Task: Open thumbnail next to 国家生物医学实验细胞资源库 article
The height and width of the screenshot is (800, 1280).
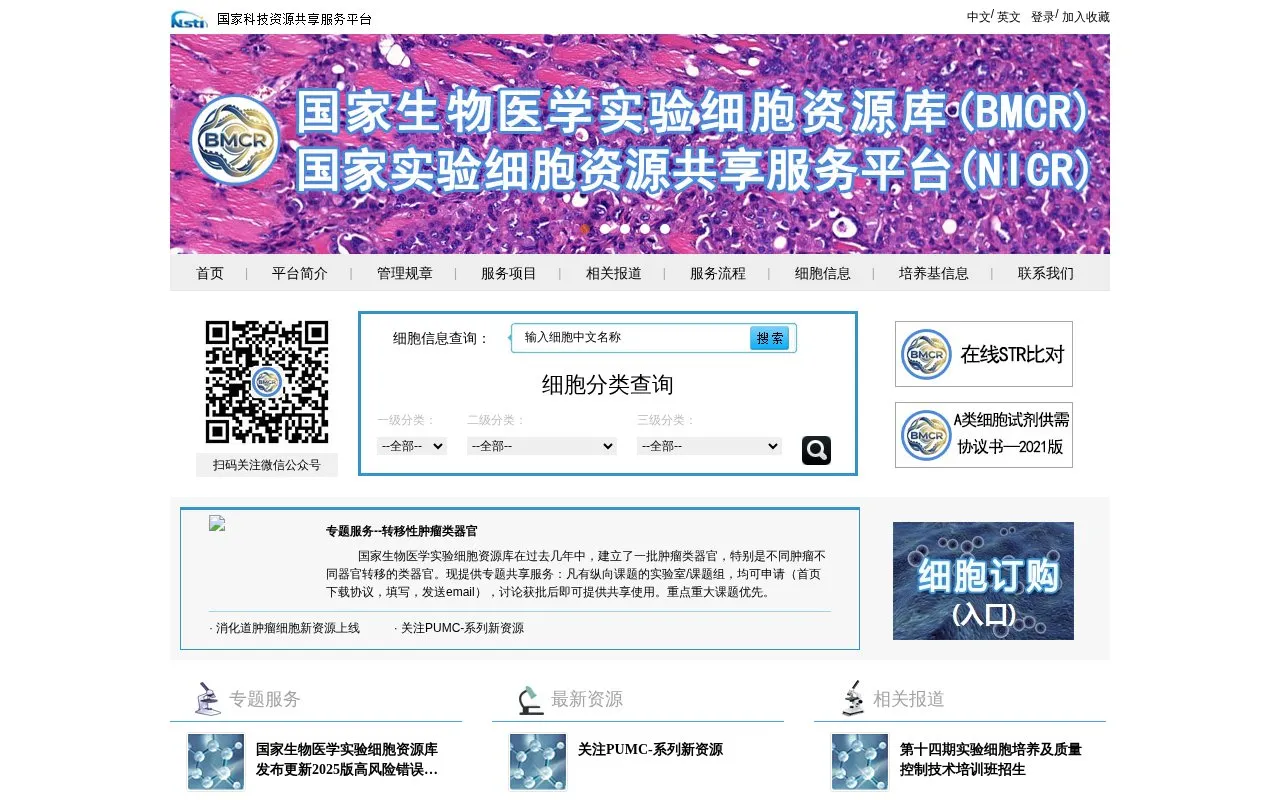Action: [x=216, y=762]
